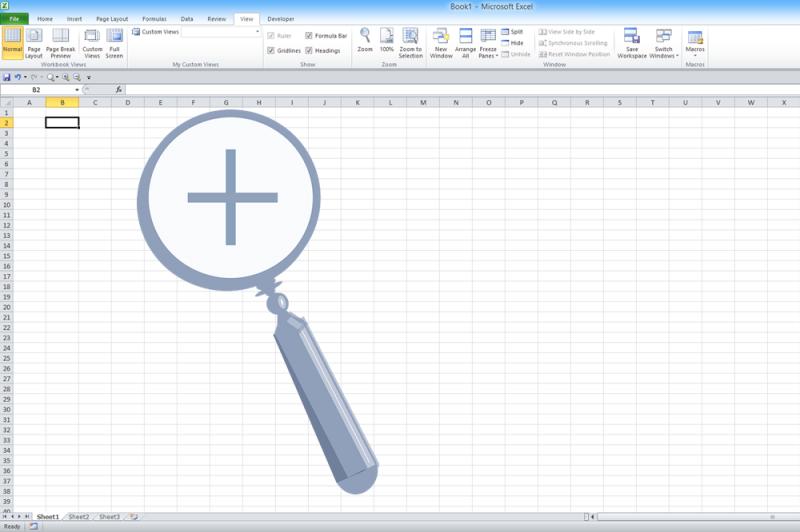Switch to the Insert tab

click(74, 19)
